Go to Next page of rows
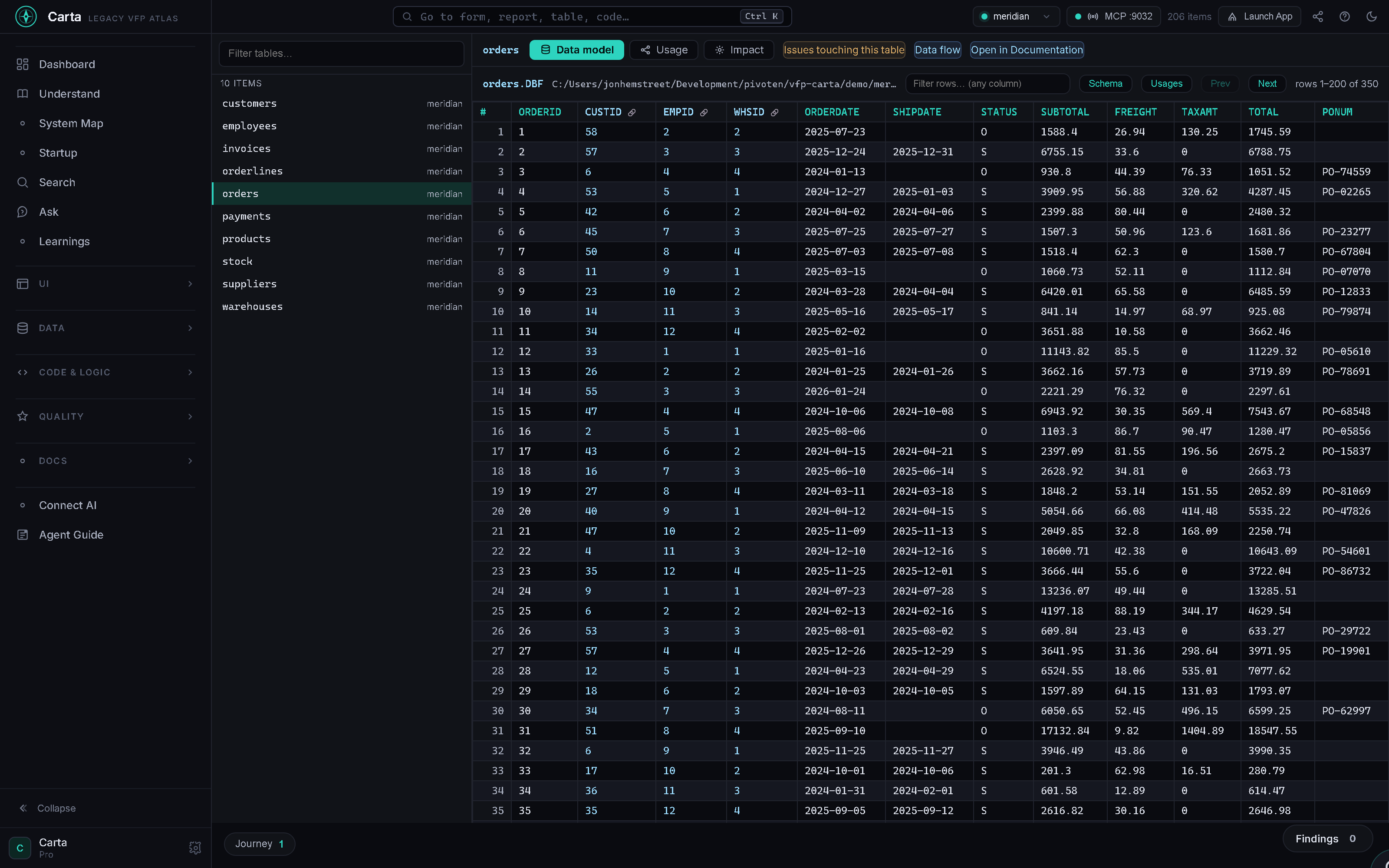The image size is (1389, 868). point(1267,84)
